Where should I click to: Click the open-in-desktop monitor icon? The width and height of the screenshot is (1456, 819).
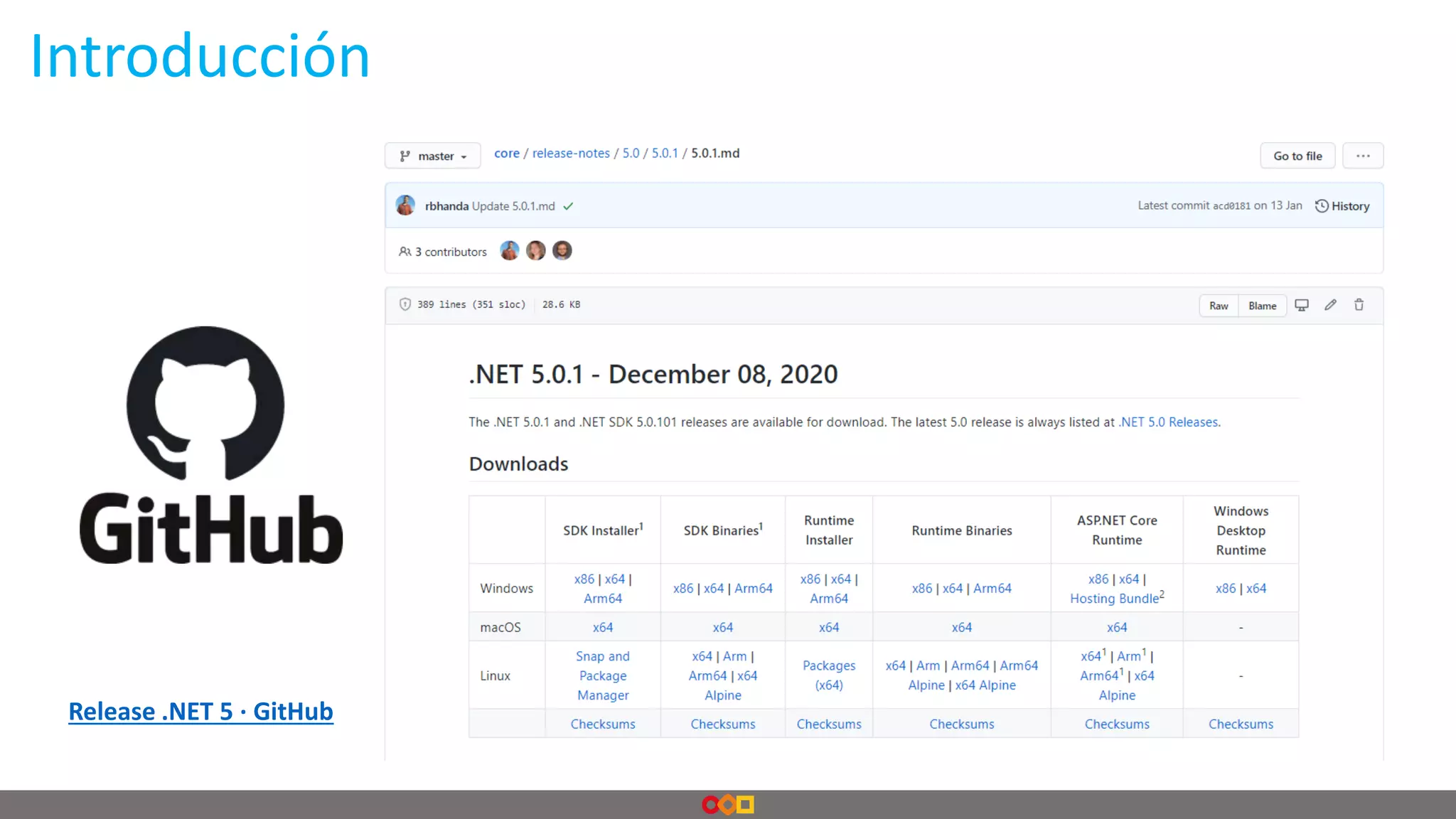[1302, 305]
